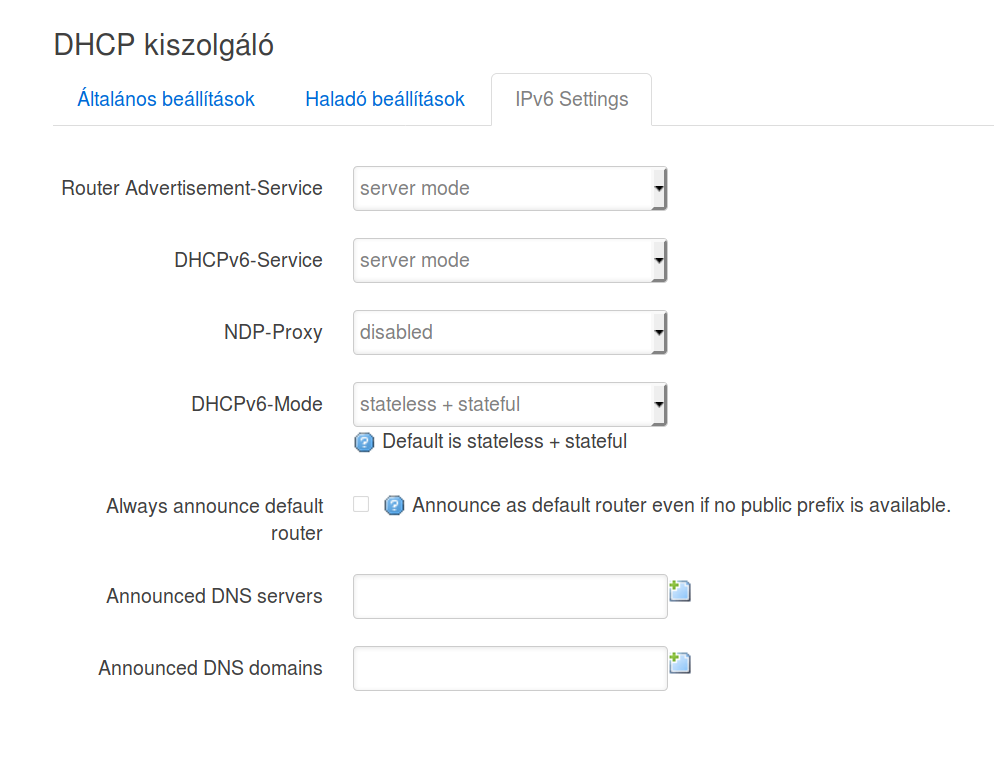The width and height of the screenshot is (994, 760).
Task: Expand the DHCPv6-Service dropdown
Action: 510,261
